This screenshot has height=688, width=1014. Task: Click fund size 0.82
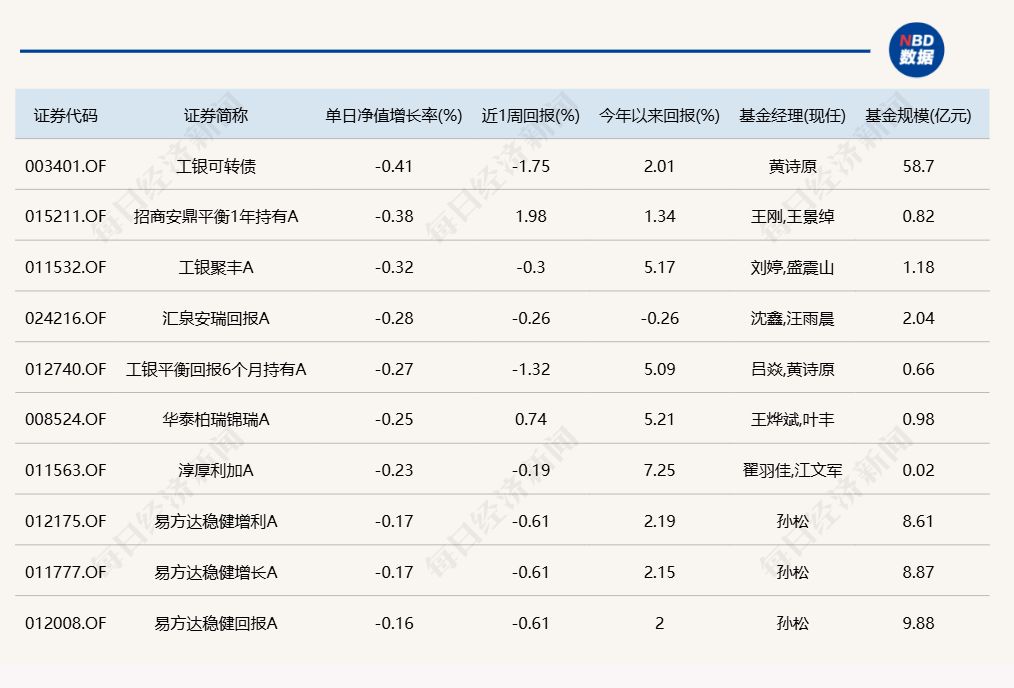[918, 217]
